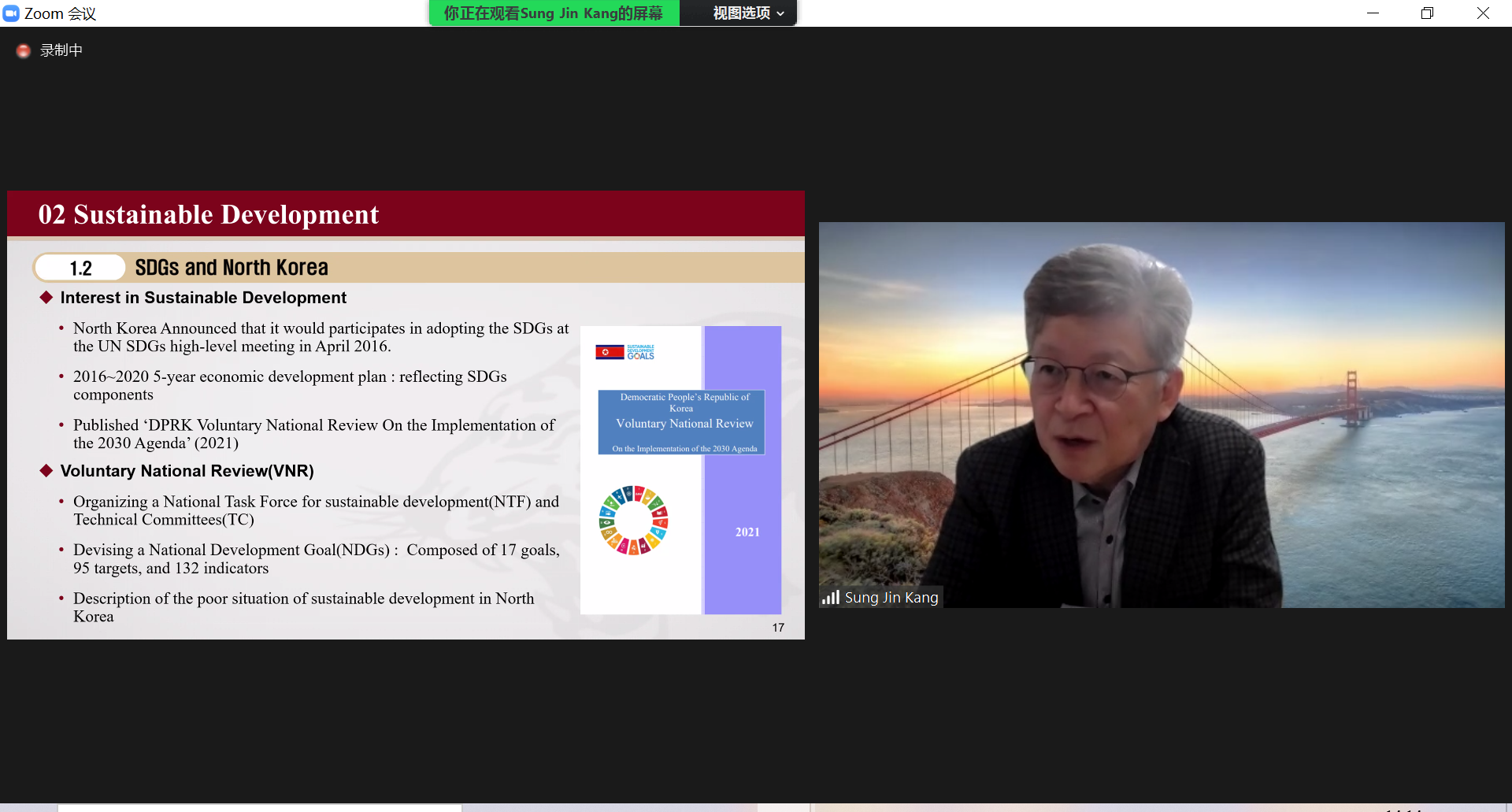Restore down the Zoom meeting window
Image resolution: width=1512 pixels, height=812 pixels.
1427,13
